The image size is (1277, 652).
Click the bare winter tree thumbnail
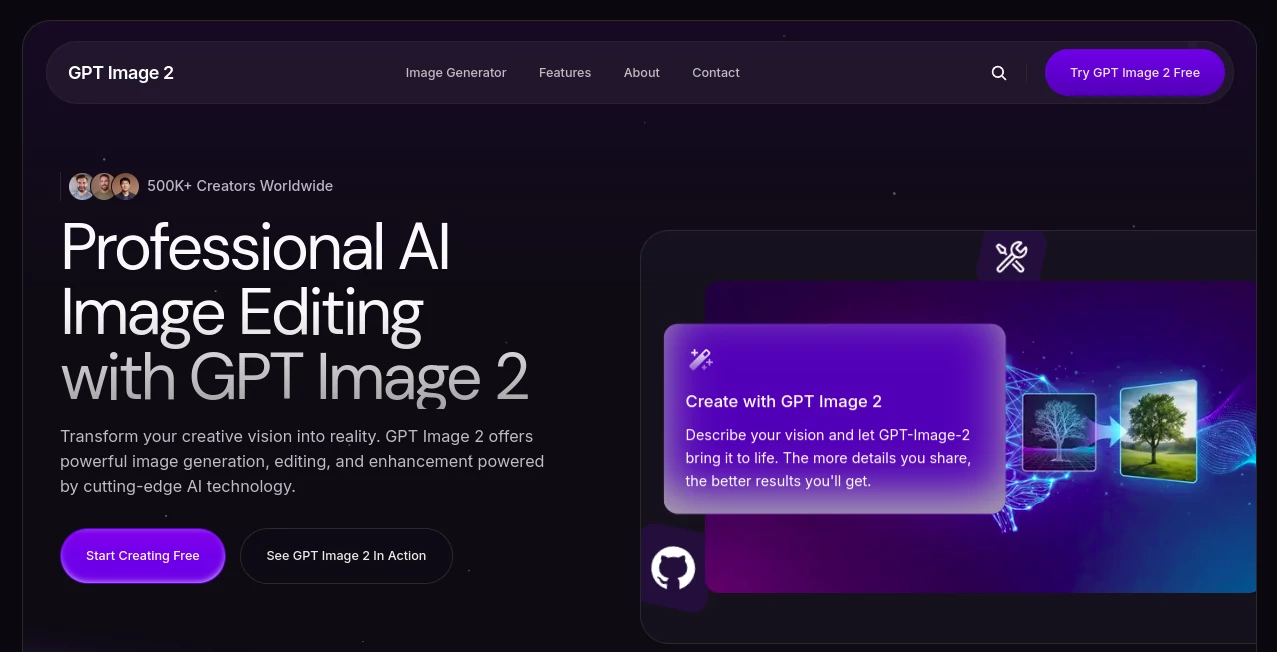point(1059,431)
